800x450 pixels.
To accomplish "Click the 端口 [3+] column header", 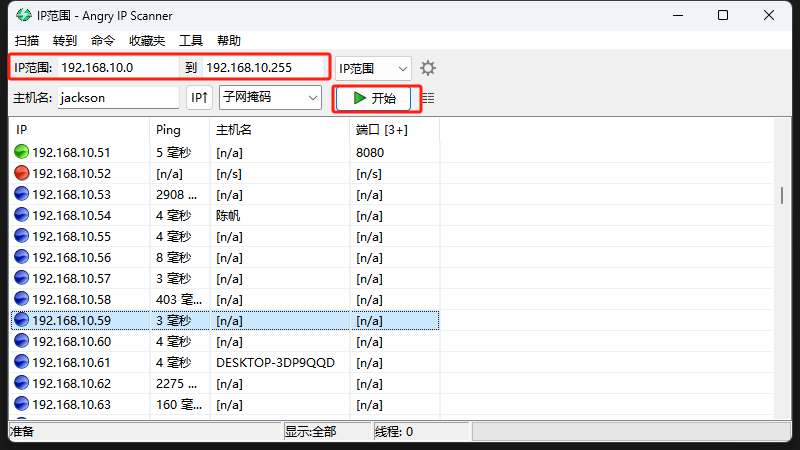I will tap(395, 130).
